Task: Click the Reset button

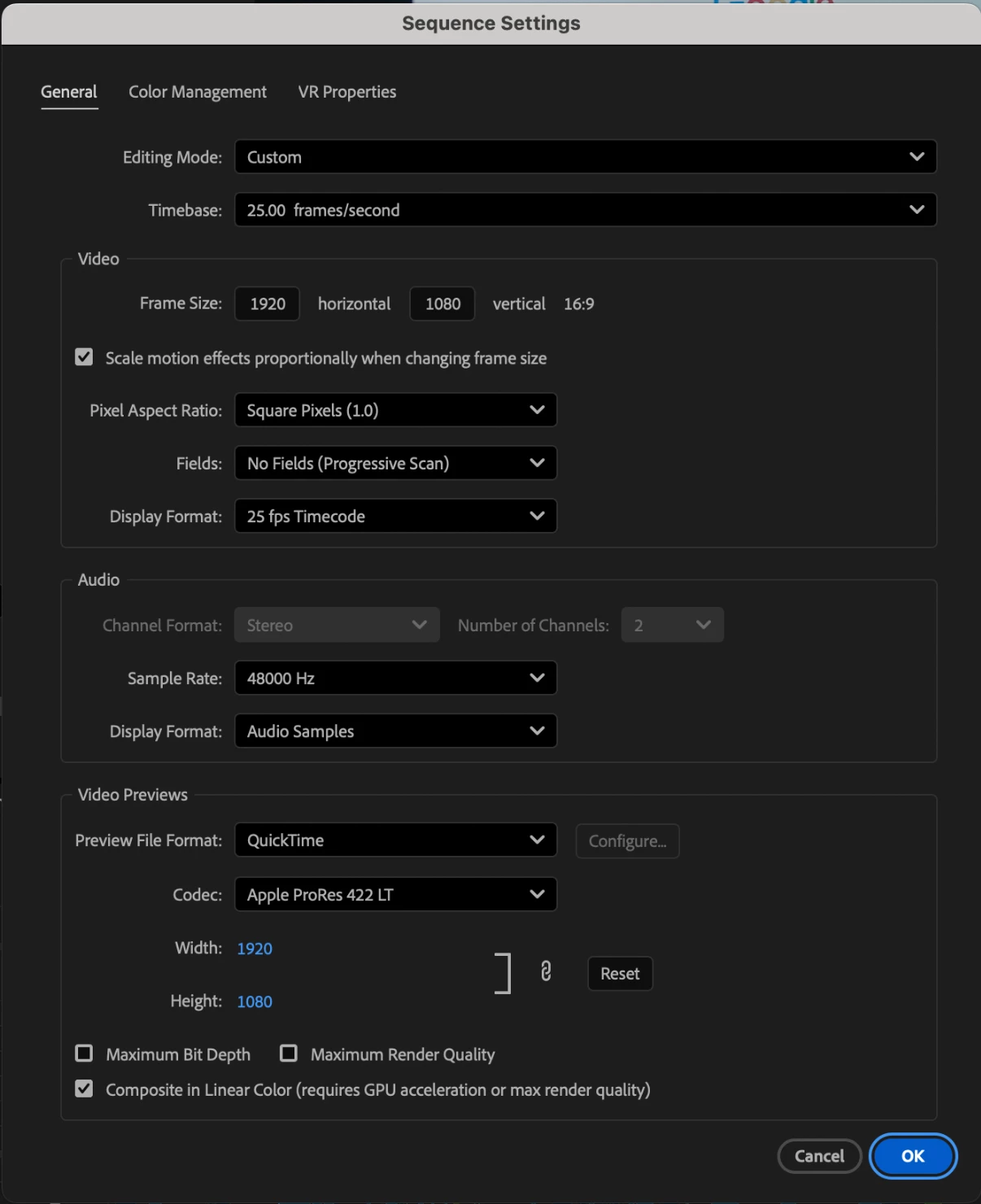Action: [620, 974]
